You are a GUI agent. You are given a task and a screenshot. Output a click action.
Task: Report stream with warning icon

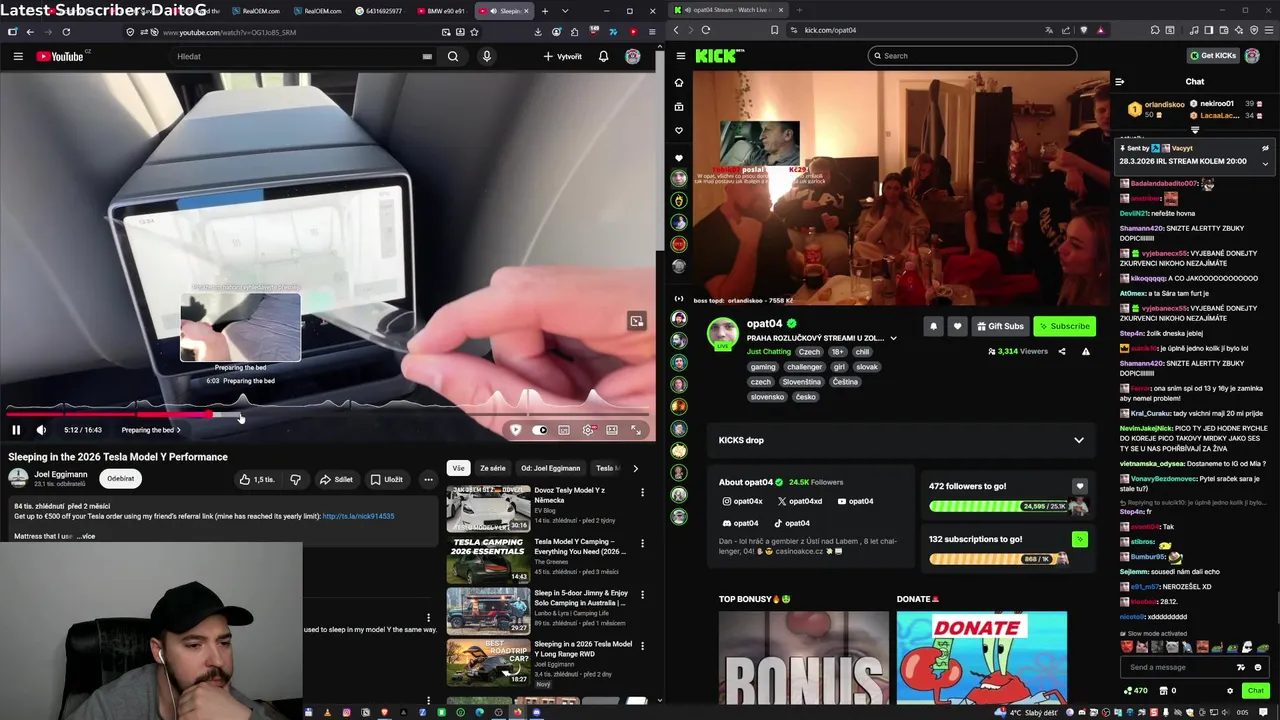[1085, 351]
